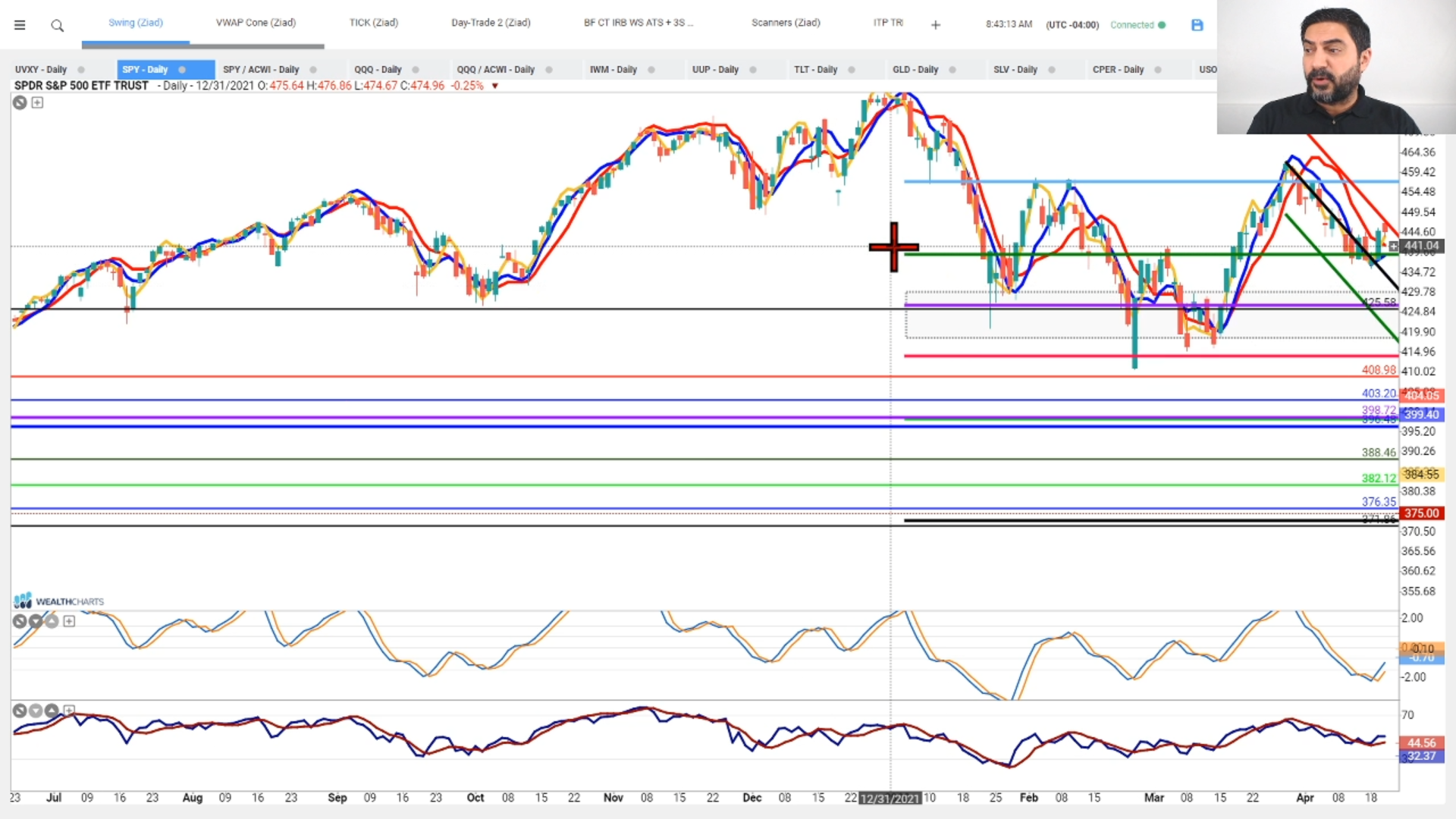Toggle the link dot on CPER - Daily tab
The image size is (1456, 819).
pos(1158,70)
